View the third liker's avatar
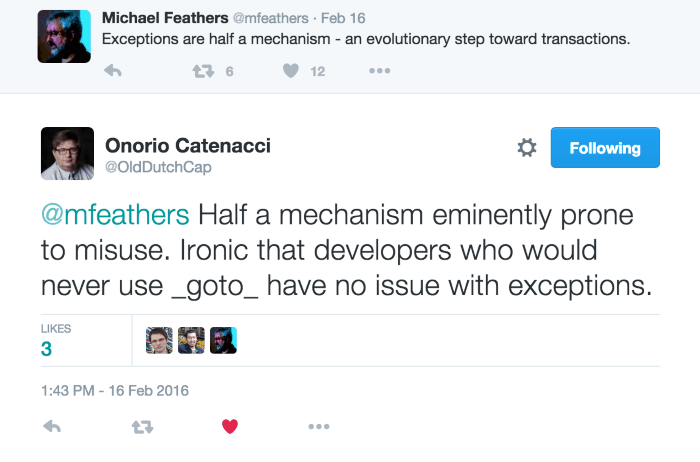This screenshot has height=462, width=700. [x=223, y=341]
